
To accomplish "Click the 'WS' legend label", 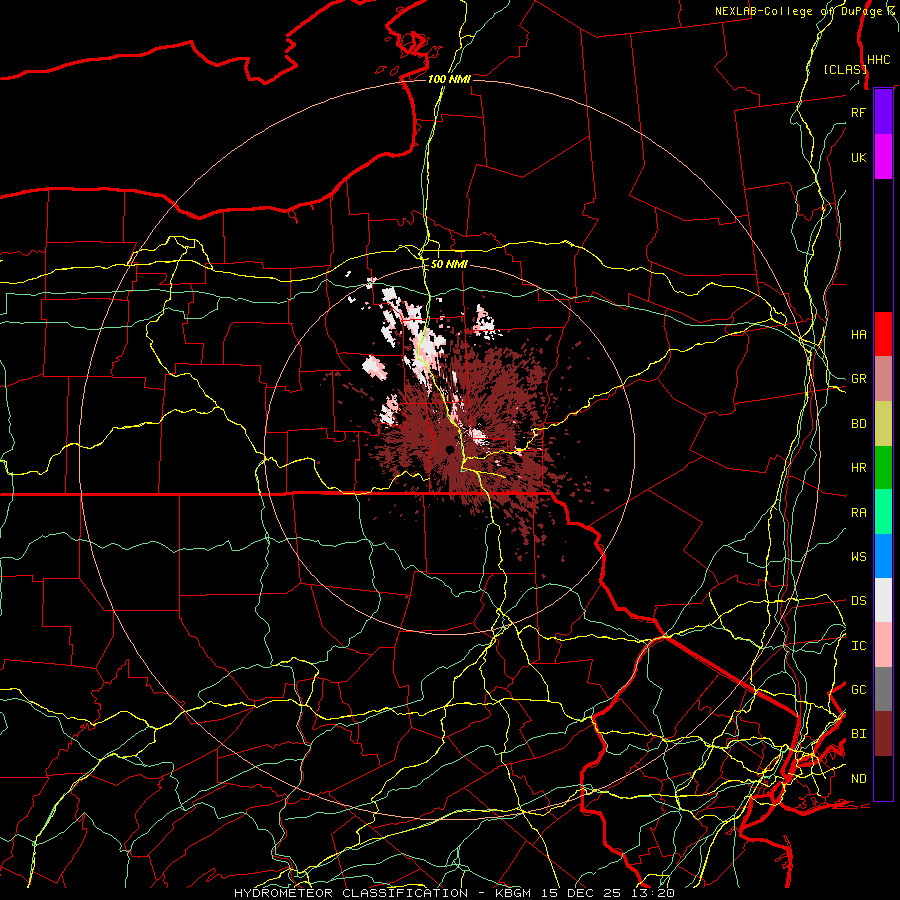I will tap(858, 557).
